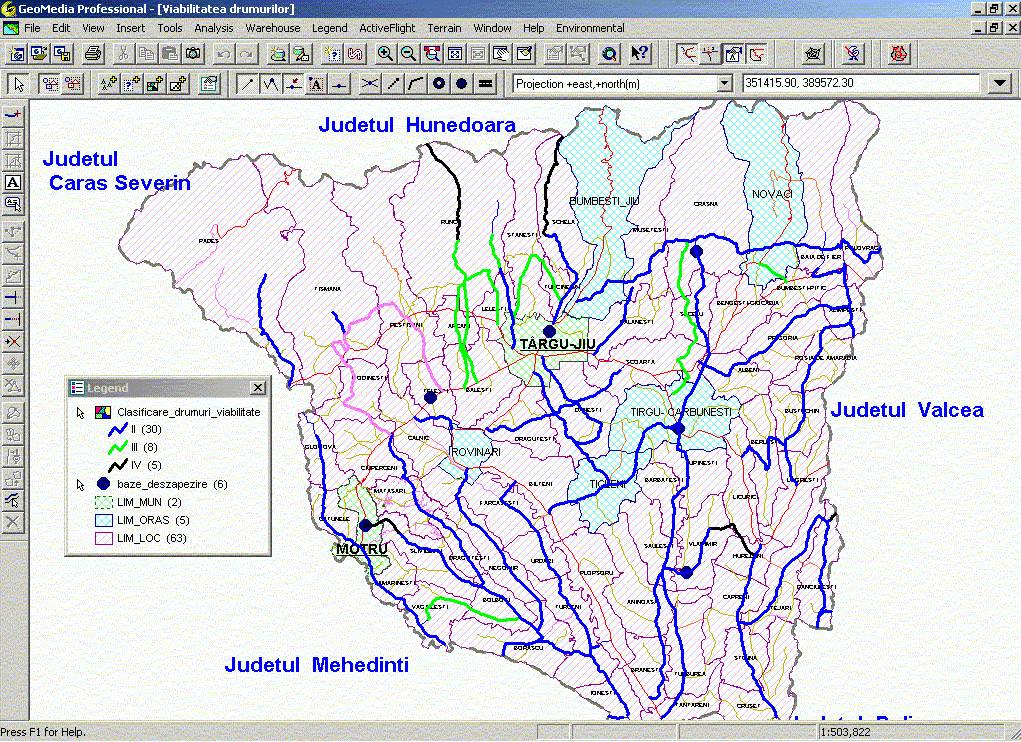Click the Insert Text 'A' toolbar icon
The height and width of the screenshot is (742, 1021).
pyautogui.click(x=316, y=84)
